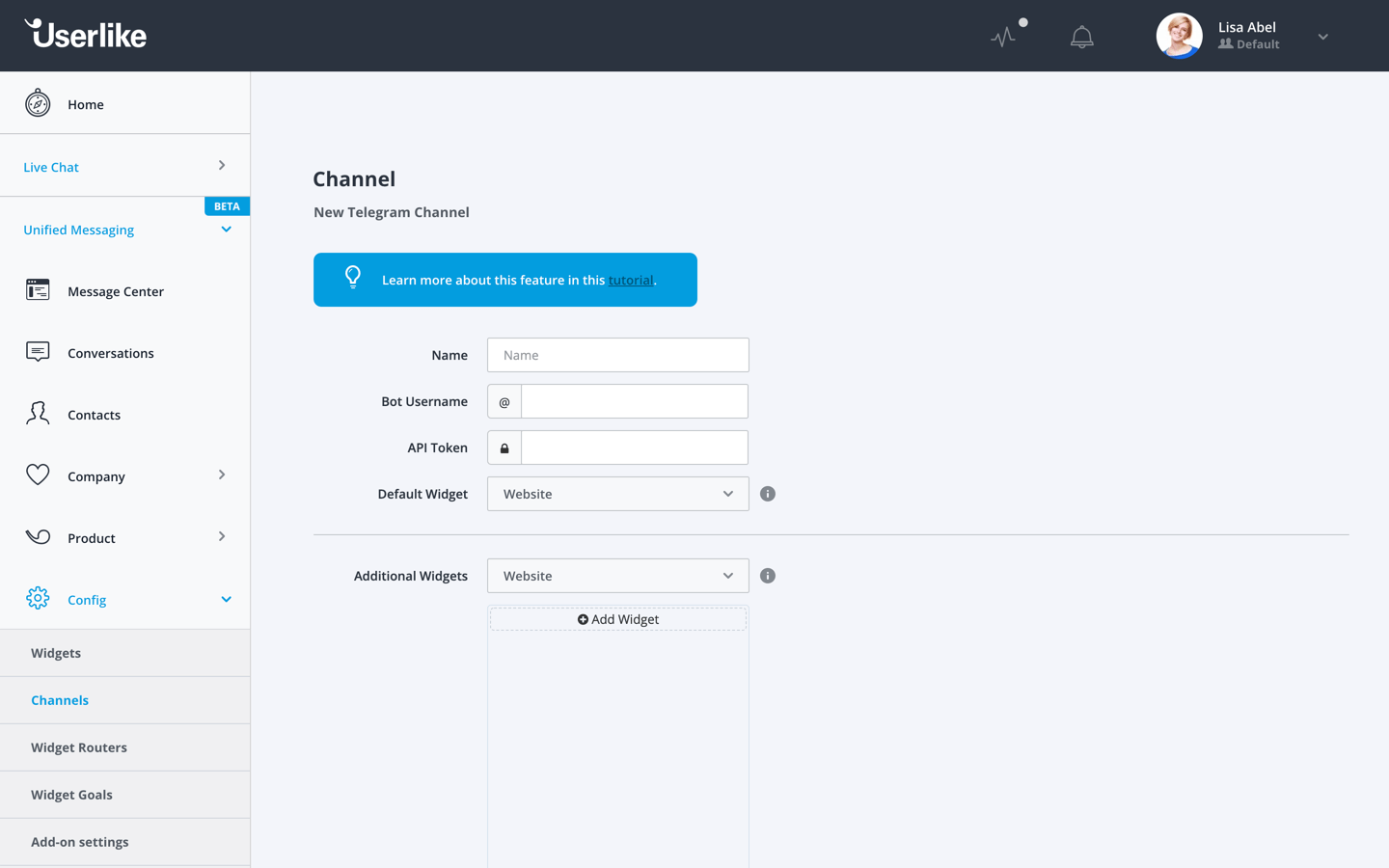Open the activity pulse monitor icon
The height and width of the screenshot is (868, 1389).
[1003, 37]
